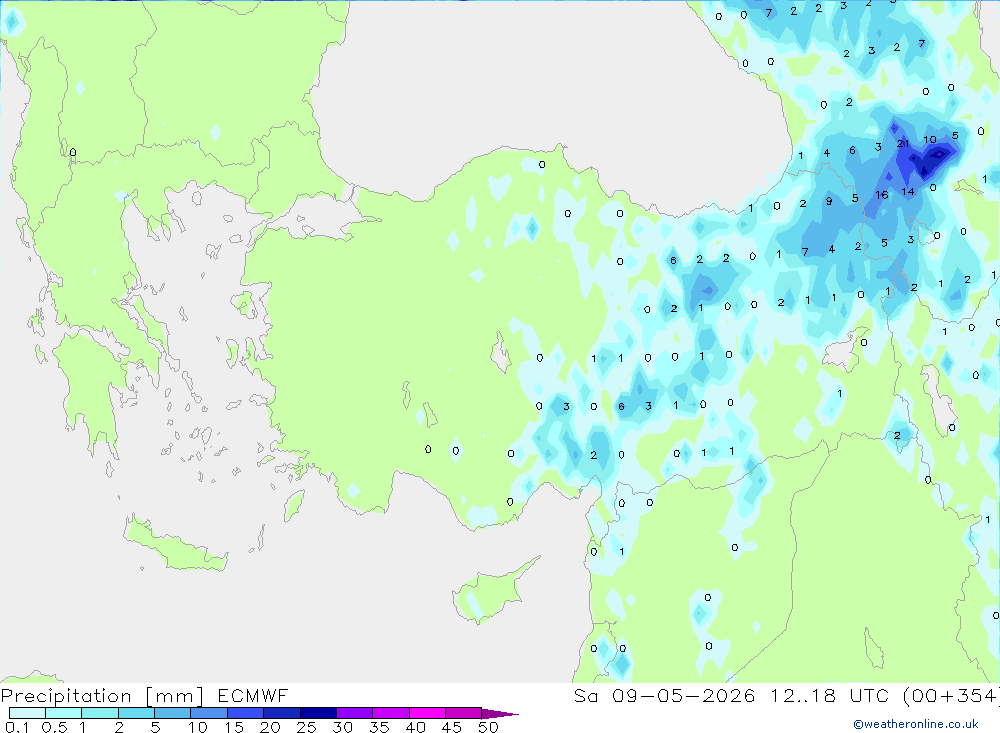
Task: Open the weatheronline.co.uk copyright link
Action: 916,724
